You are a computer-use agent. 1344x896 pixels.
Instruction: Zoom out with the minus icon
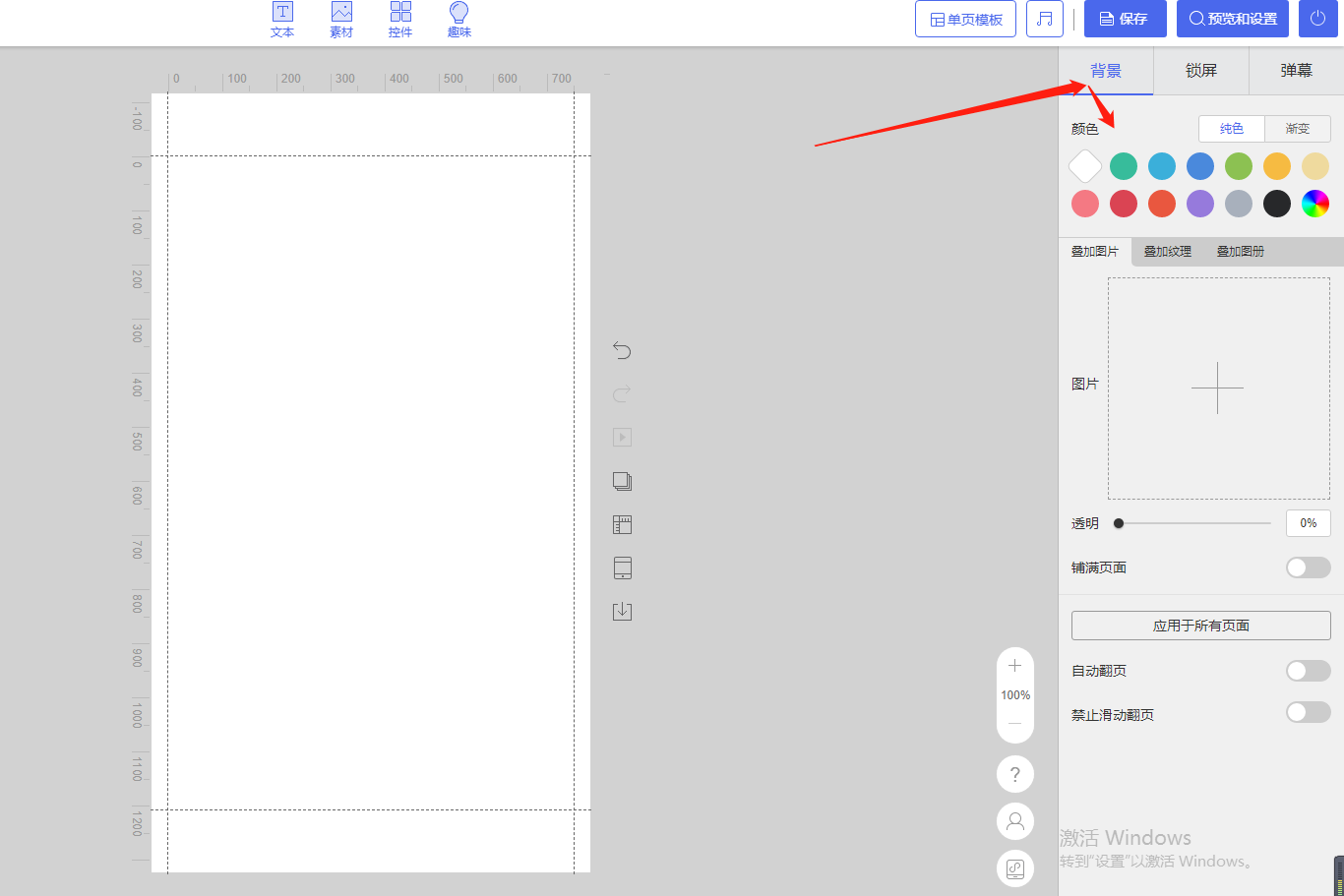(1015, 723)
